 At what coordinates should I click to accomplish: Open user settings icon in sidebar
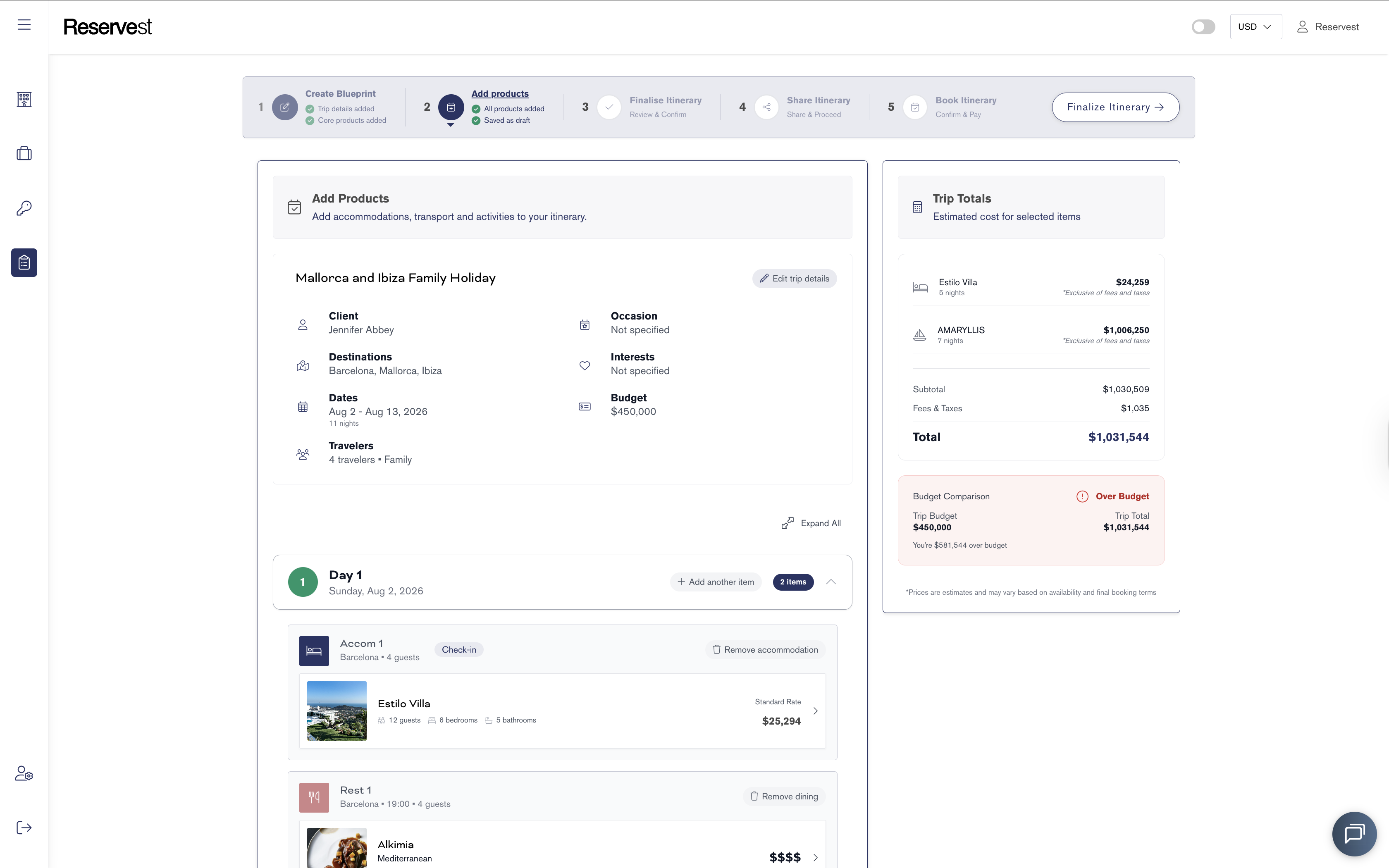(24, 773)
